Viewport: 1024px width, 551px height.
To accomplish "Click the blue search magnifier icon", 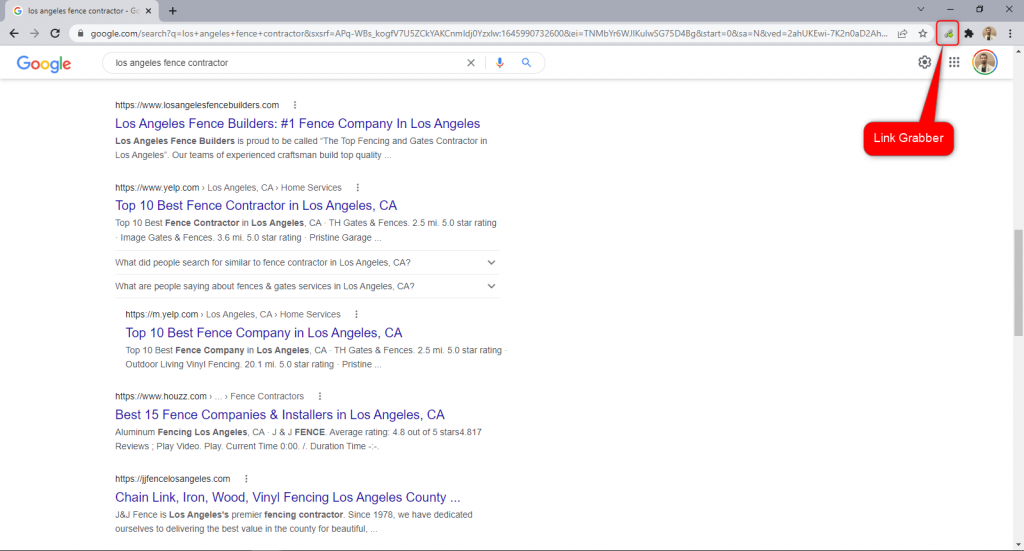I will 526,63.
